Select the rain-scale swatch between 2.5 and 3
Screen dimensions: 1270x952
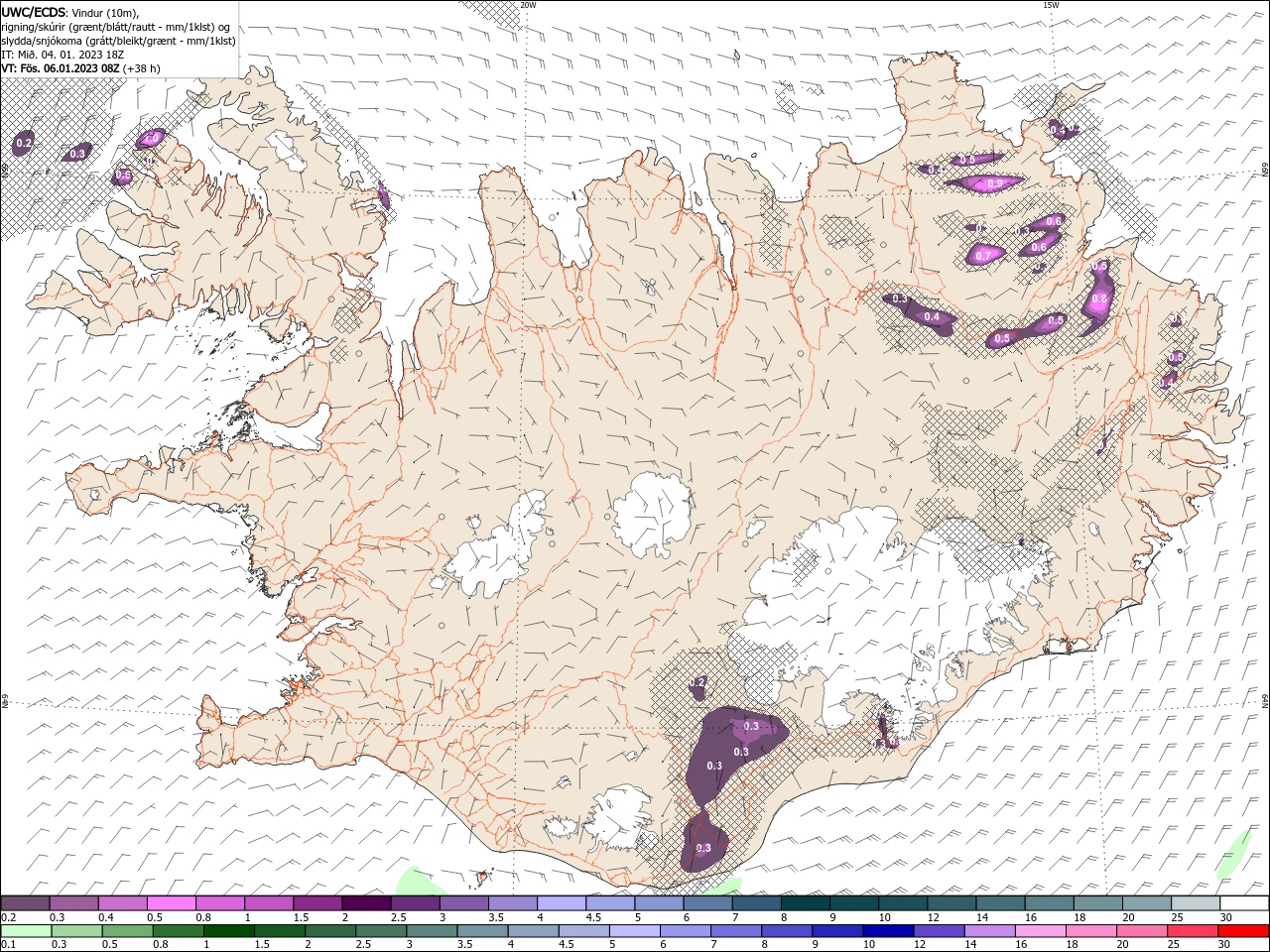pyautogui.click(x=381, y=931)
